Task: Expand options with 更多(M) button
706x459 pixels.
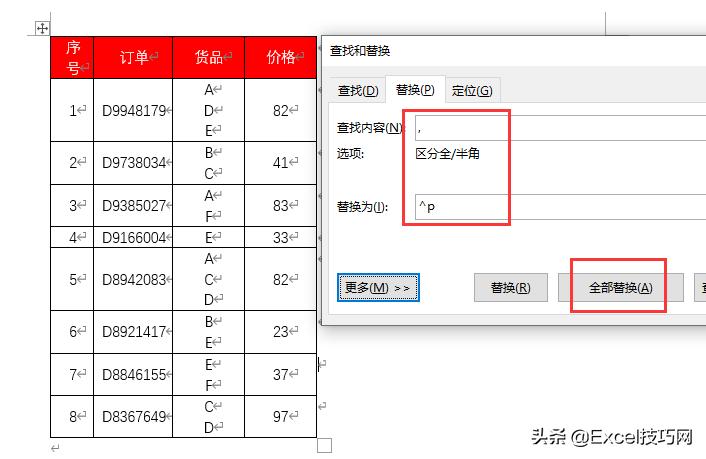Action: tap(378, 287)
